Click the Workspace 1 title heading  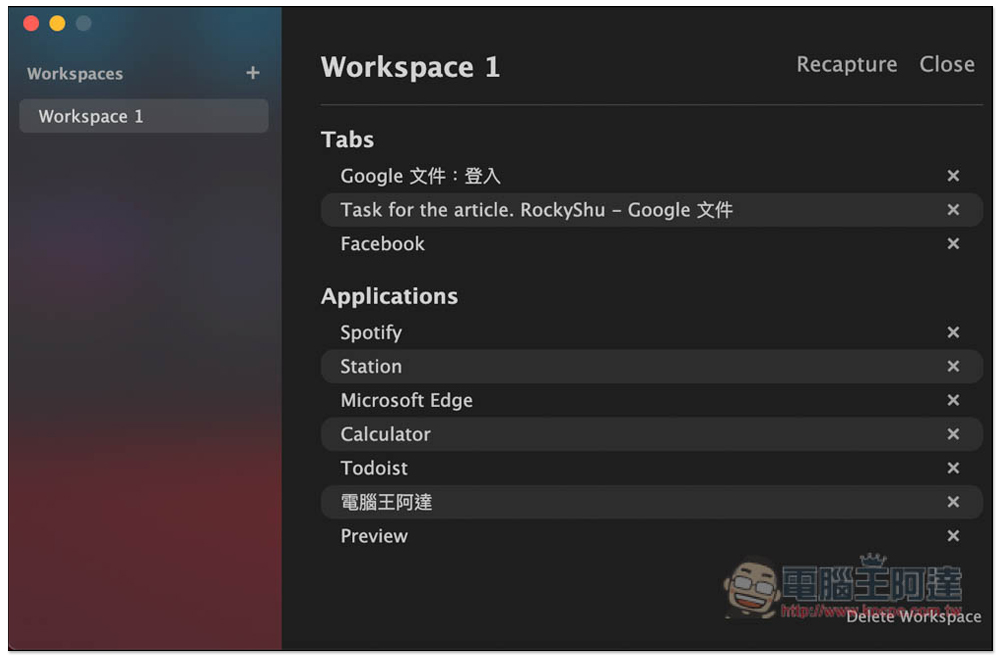(410, 68)
